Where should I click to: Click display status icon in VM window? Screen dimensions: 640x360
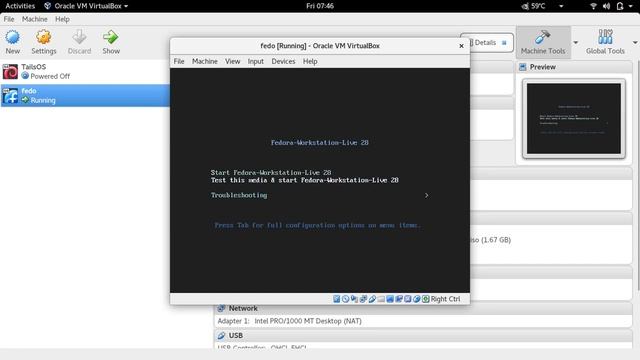(x=390, y=299)
